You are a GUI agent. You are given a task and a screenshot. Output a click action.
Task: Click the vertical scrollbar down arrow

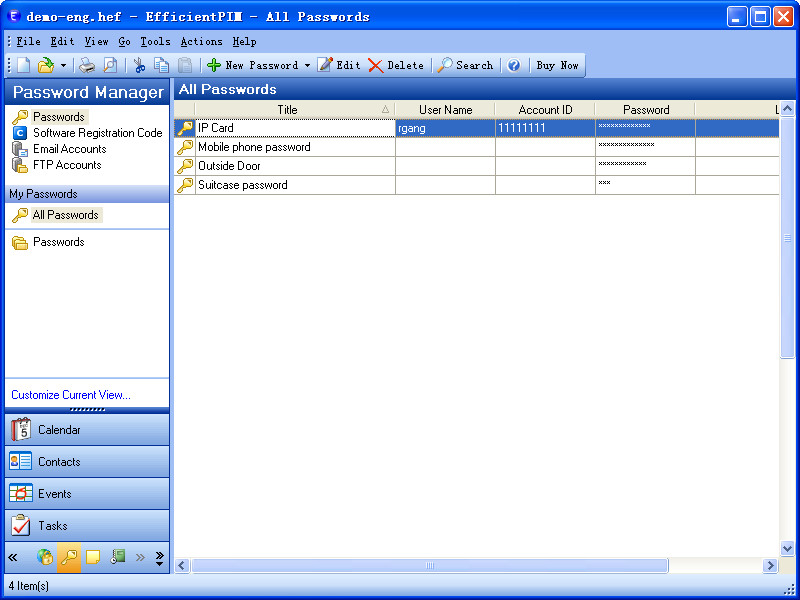pyautogui.click(x=787, y=548)
